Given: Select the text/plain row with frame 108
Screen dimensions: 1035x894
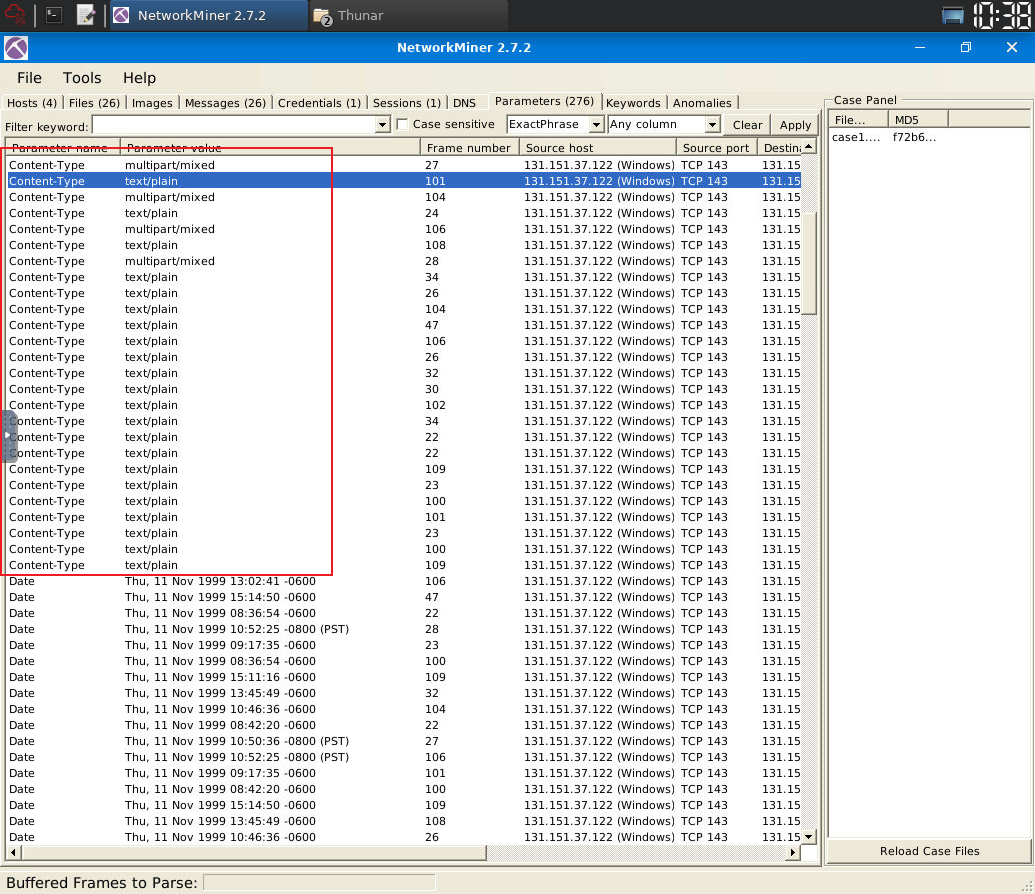Looking at the screenshot, I should [x=403, y=245].
